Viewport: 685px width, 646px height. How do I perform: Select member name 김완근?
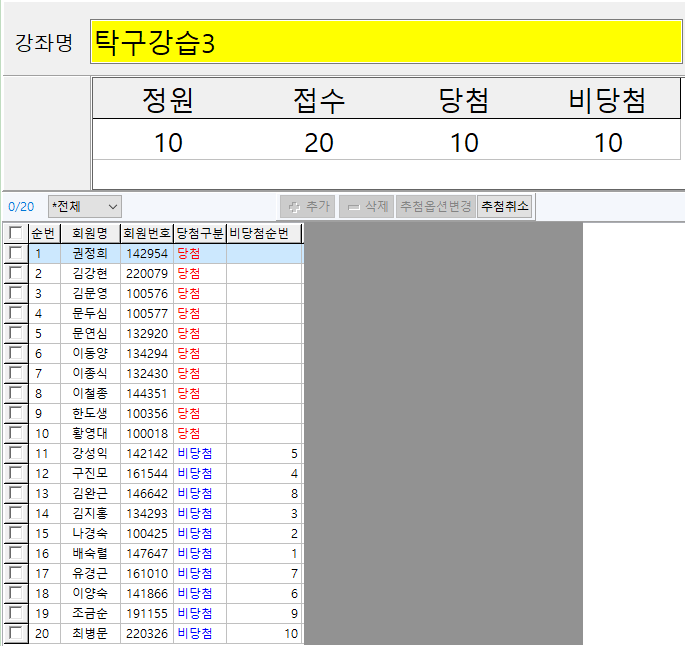(90, 493)
